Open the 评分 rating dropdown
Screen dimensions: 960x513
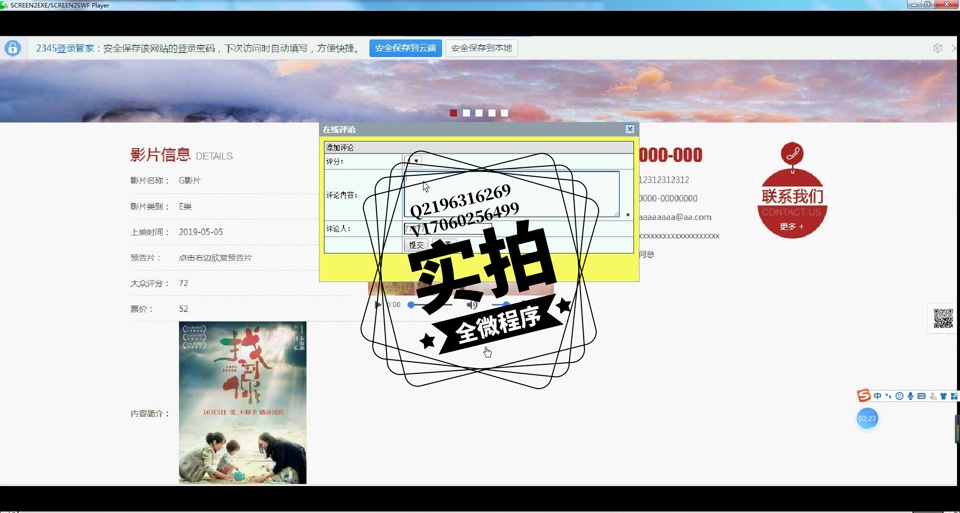tap(413, 160)
